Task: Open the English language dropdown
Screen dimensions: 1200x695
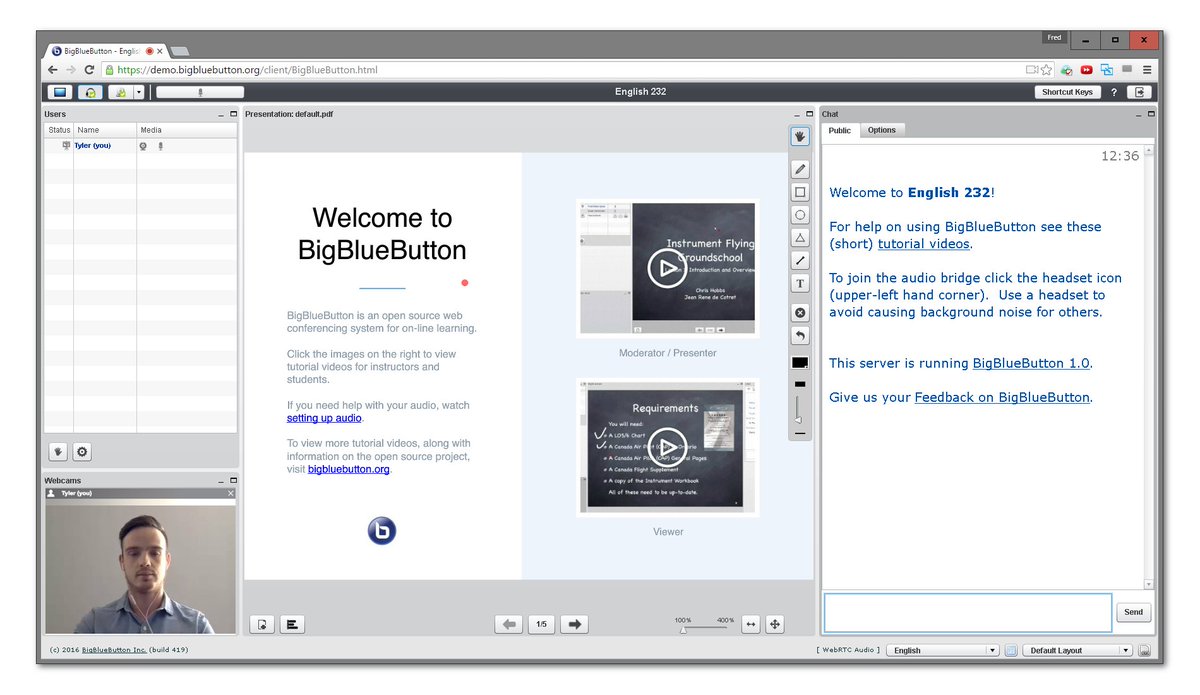Action: pos(943,651)
